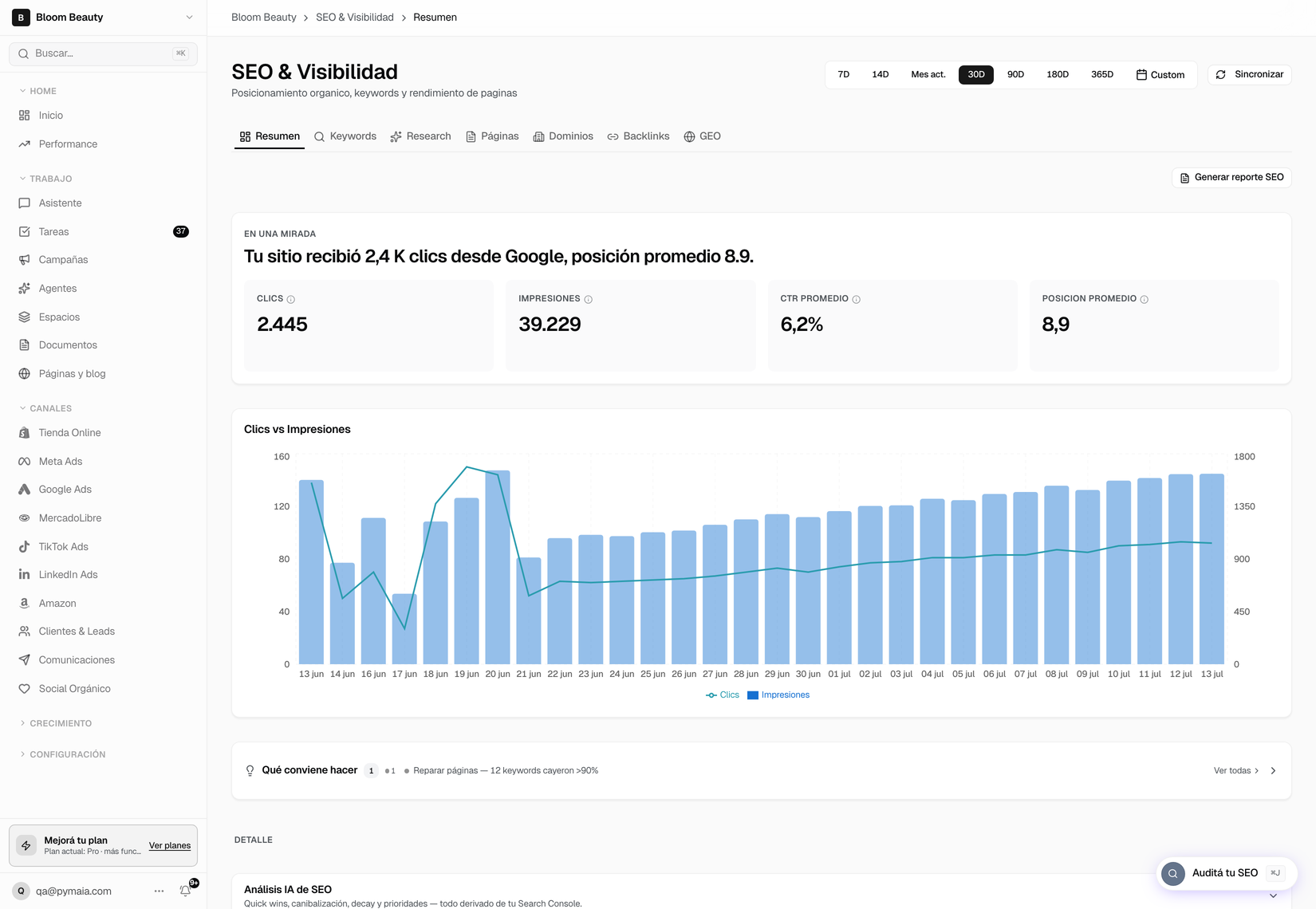The width and height of the screenshot is (1316, 909).
Task: Expand Qué conviene hacer chevron
Action: [x=1273, y=771]
